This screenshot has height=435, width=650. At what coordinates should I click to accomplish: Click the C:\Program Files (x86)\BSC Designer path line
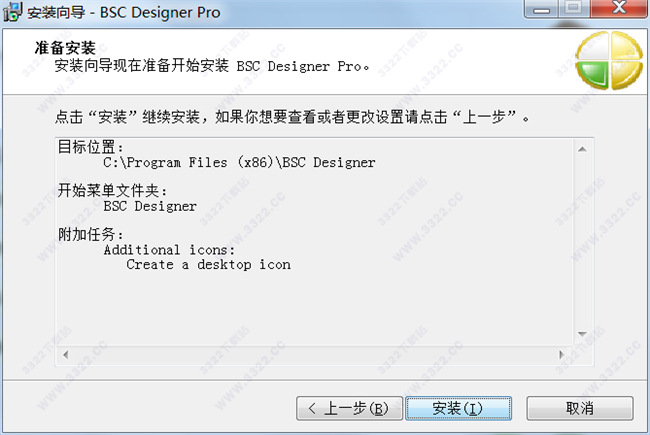click(x=239, y=162)
